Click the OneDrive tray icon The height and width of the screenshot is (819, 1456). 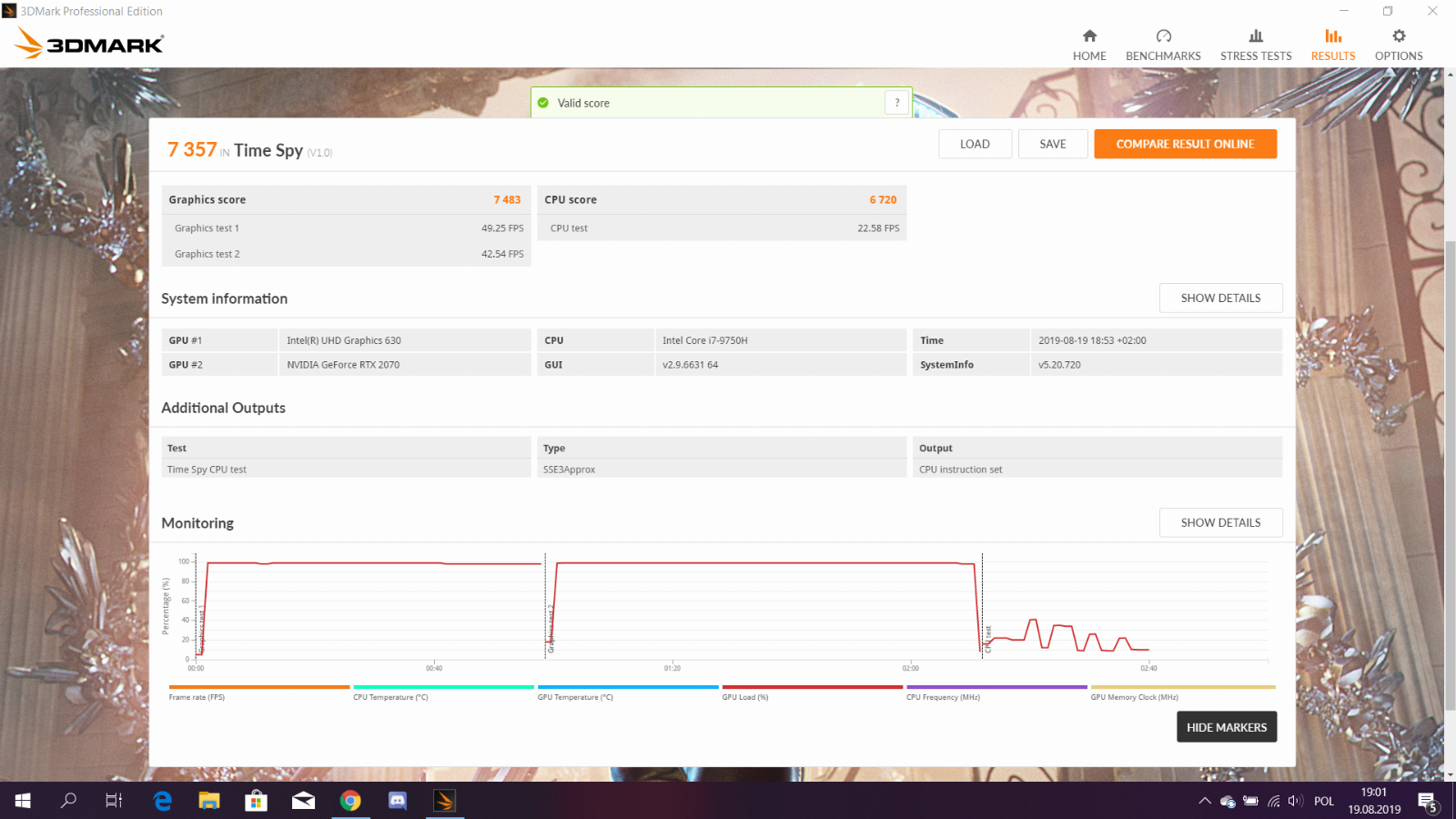[1228, 802]
